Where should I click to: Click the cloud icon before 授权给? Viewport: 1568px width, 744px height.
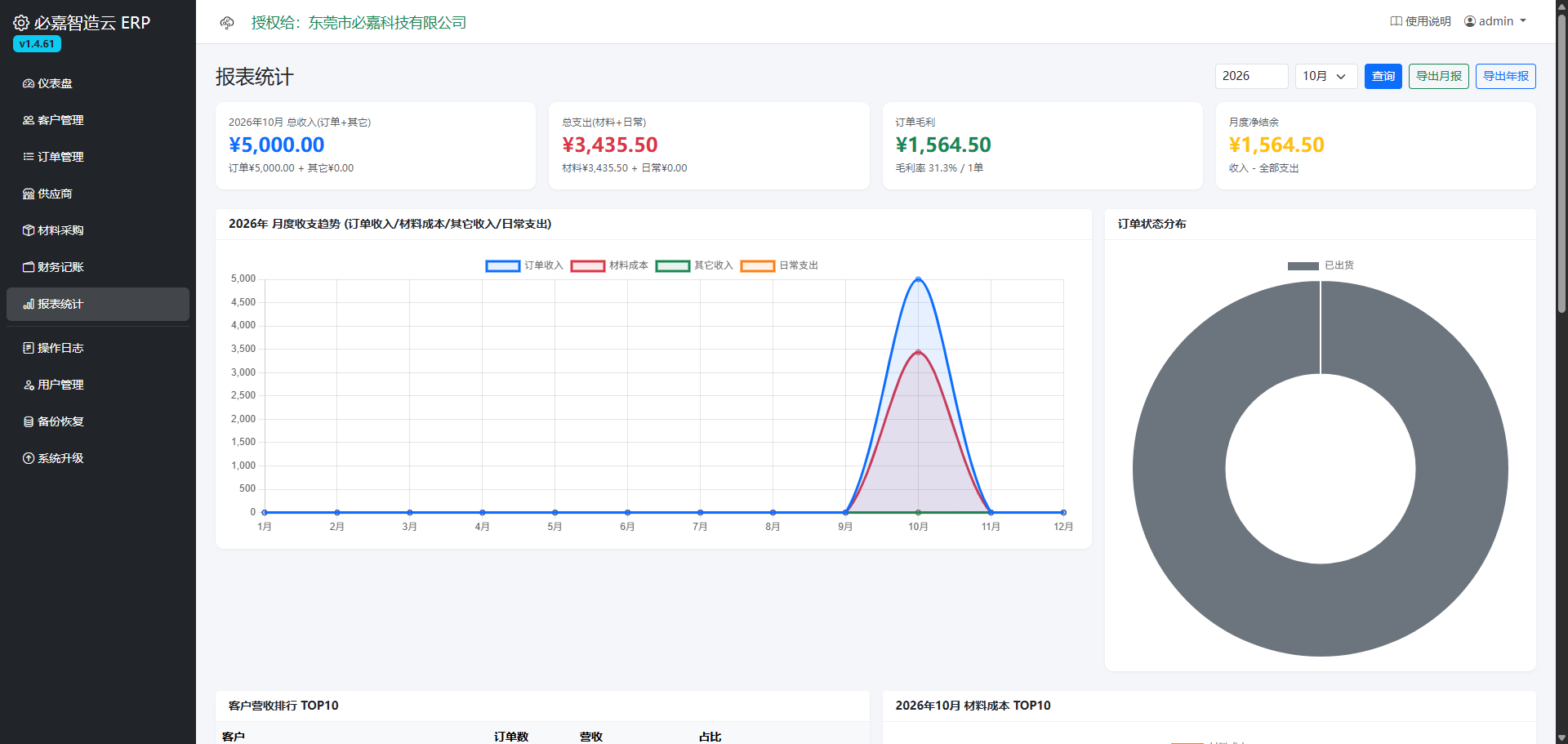pos(227,23)
